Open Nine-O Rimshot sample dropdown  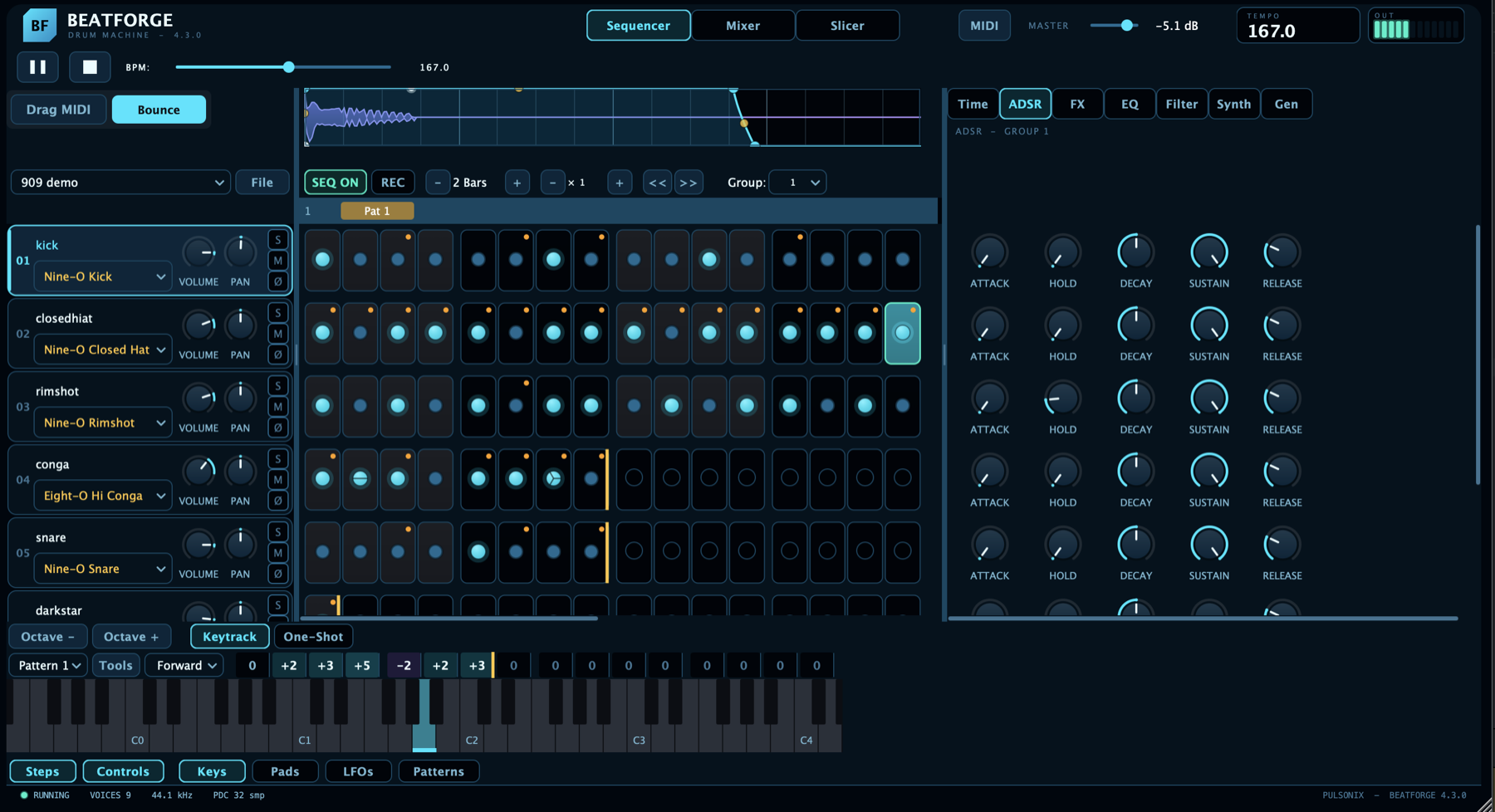(x=103, y=423)
